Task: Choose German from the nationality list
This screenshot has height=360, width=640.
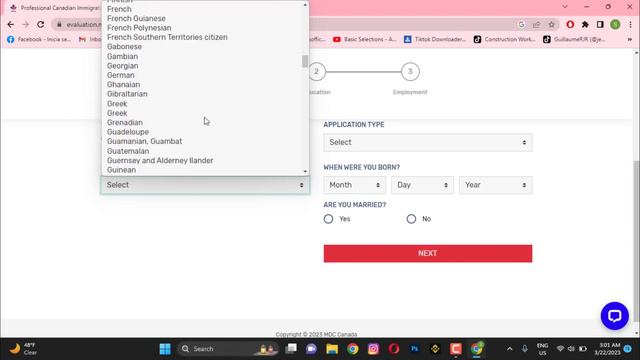Action: click(x=120, y=75)
